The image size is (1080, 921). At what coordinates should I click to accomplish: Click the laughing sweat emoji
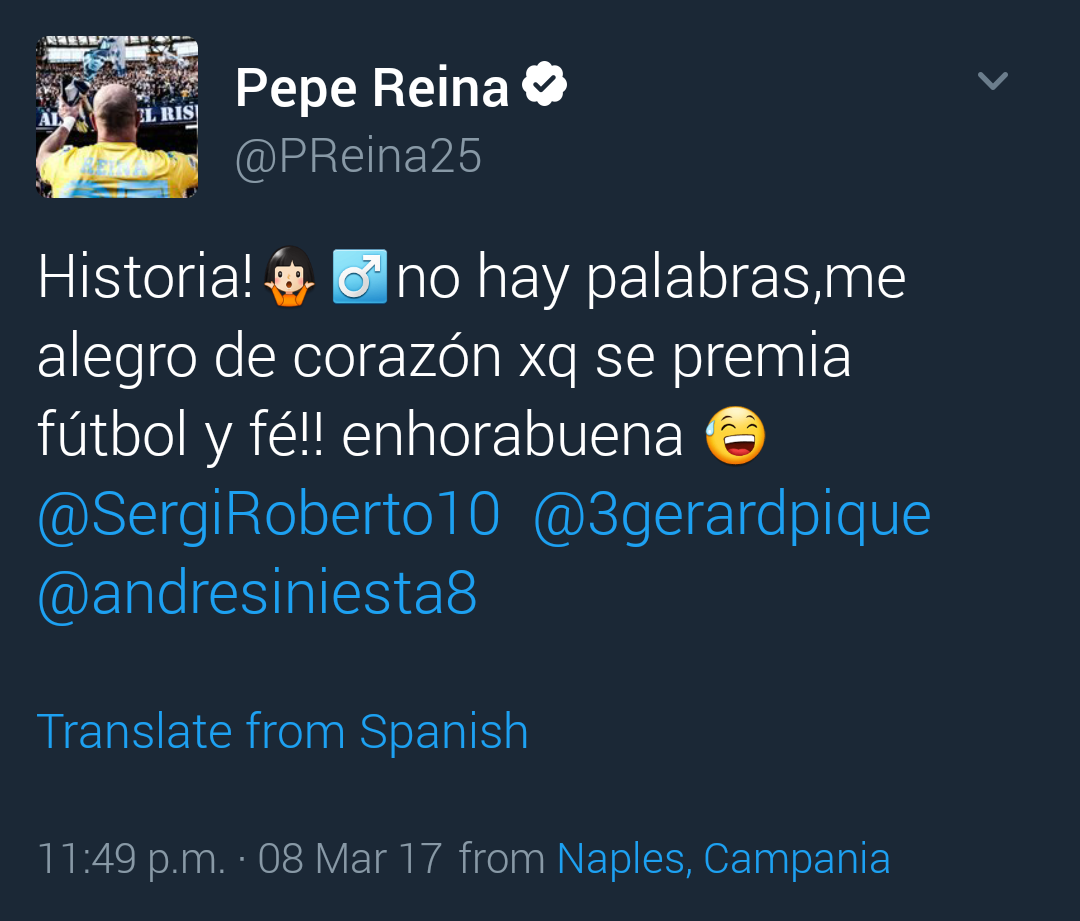tap(735, 437)
